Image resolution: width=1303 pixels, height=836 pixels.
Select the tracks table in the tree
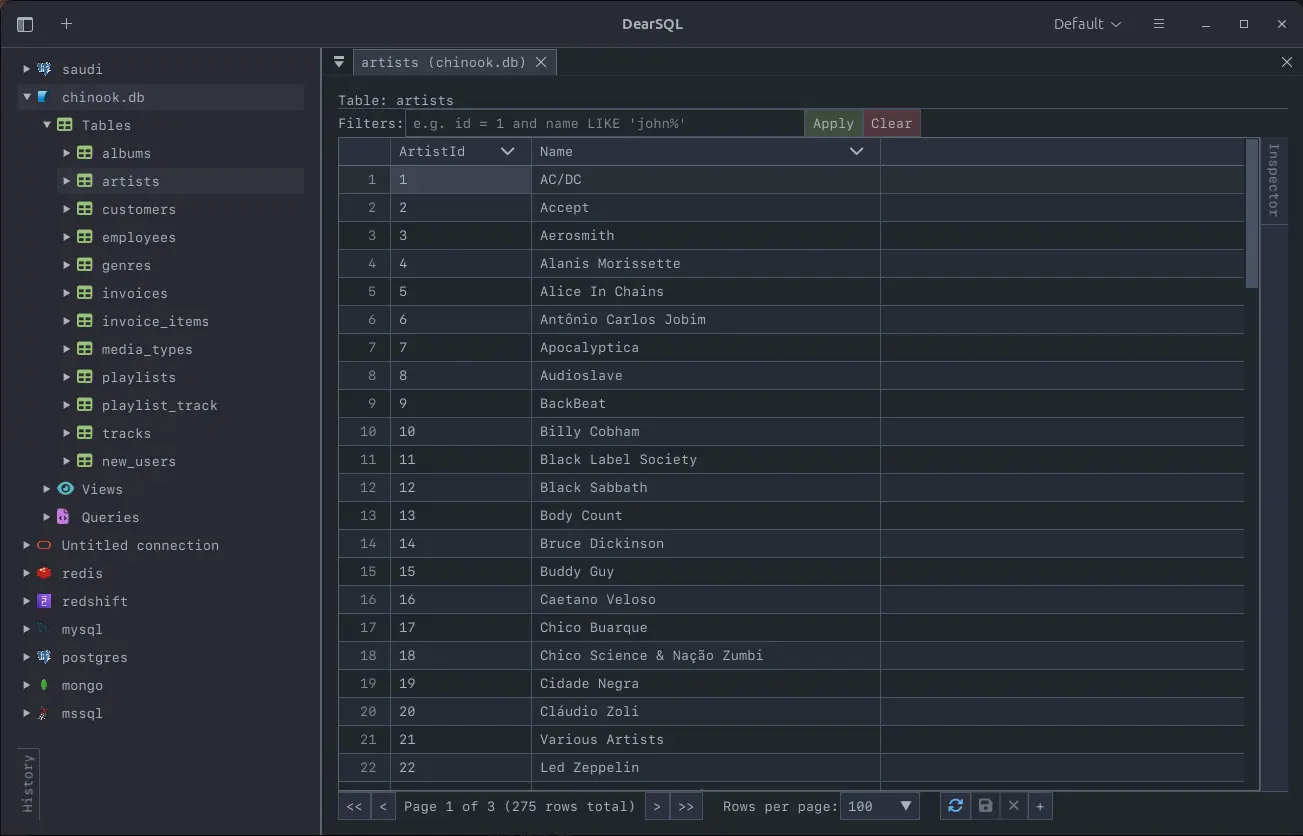pos(126,433)
